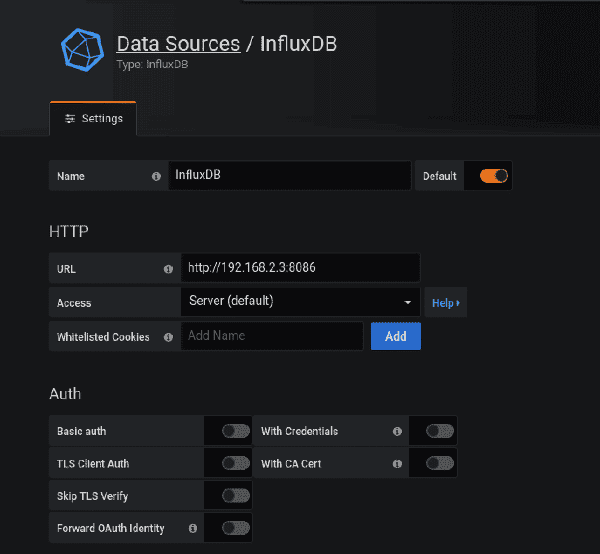Open the Access dropdown set to Server (default)
600x554 pixels.
click(x=300, y=302)
